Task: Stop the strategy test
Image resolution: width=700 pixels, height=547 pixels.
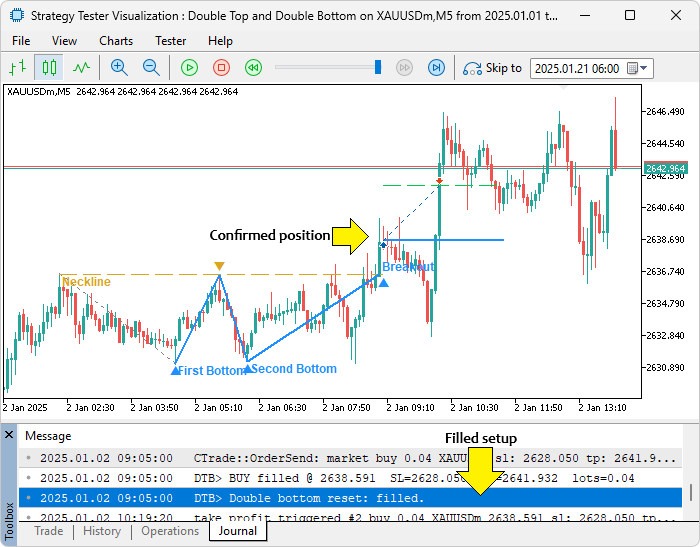Action: [221, 68]
